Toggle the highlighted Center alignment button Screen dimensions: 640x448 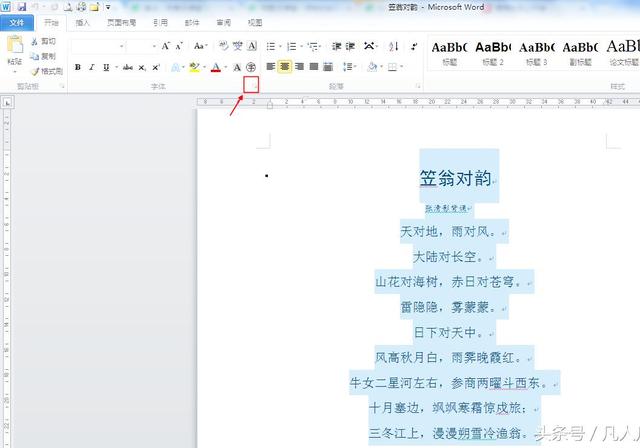(284, 67)
